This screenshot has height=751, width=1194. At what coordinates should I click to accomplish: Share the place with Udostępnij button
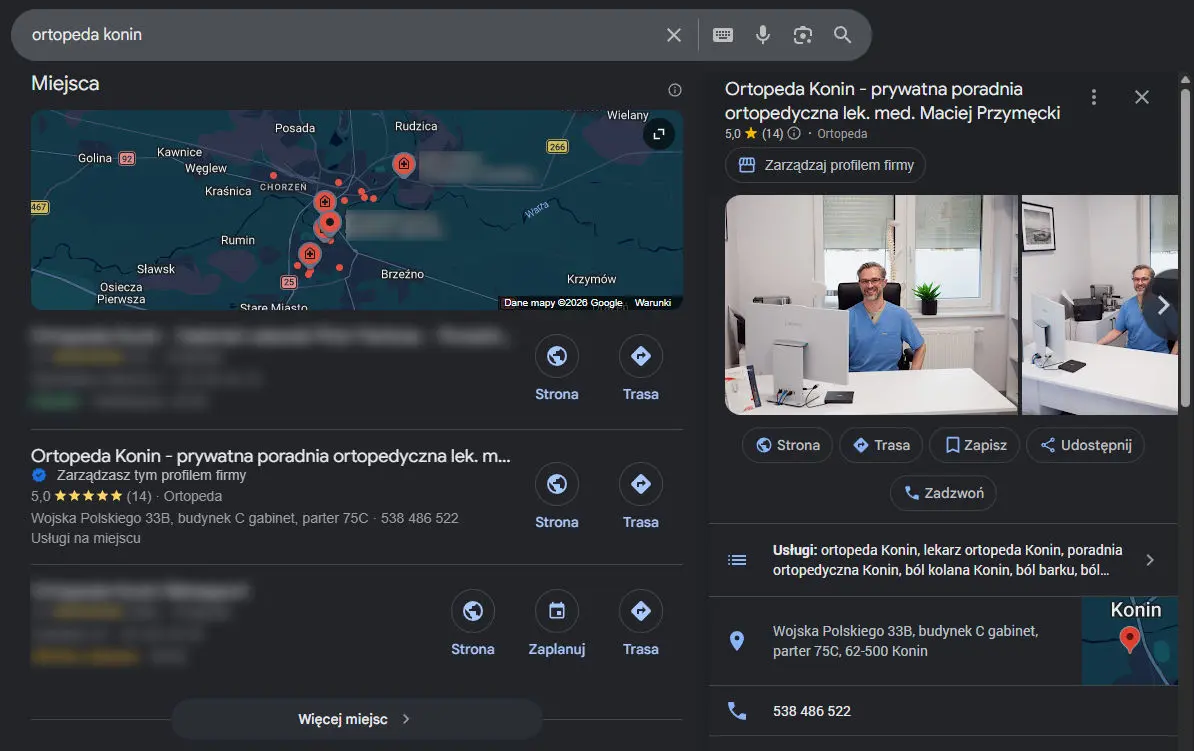click(1085, 446)
